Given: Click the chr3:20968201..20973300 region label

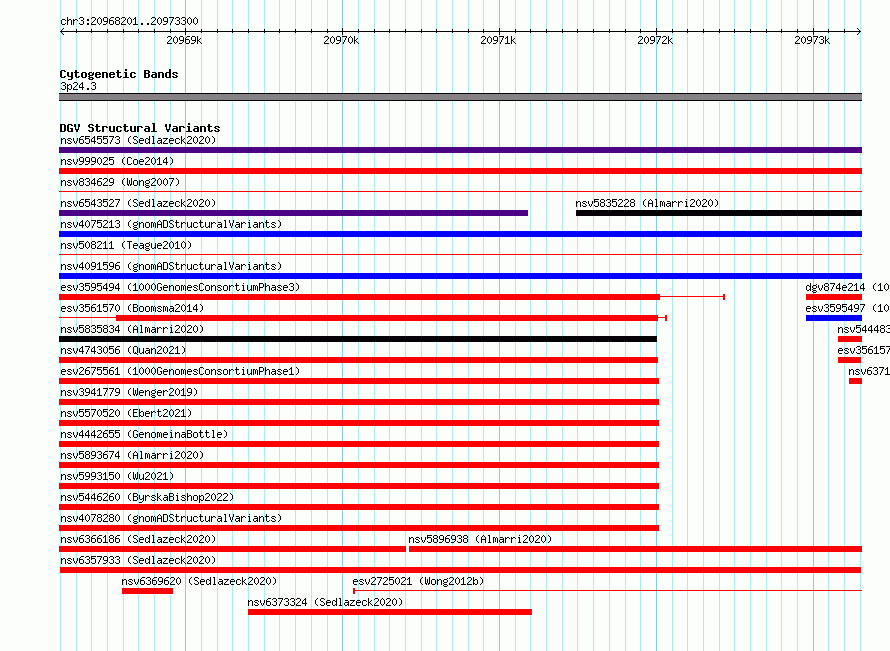Looking at the screenshot, I should tap(129, 22).
